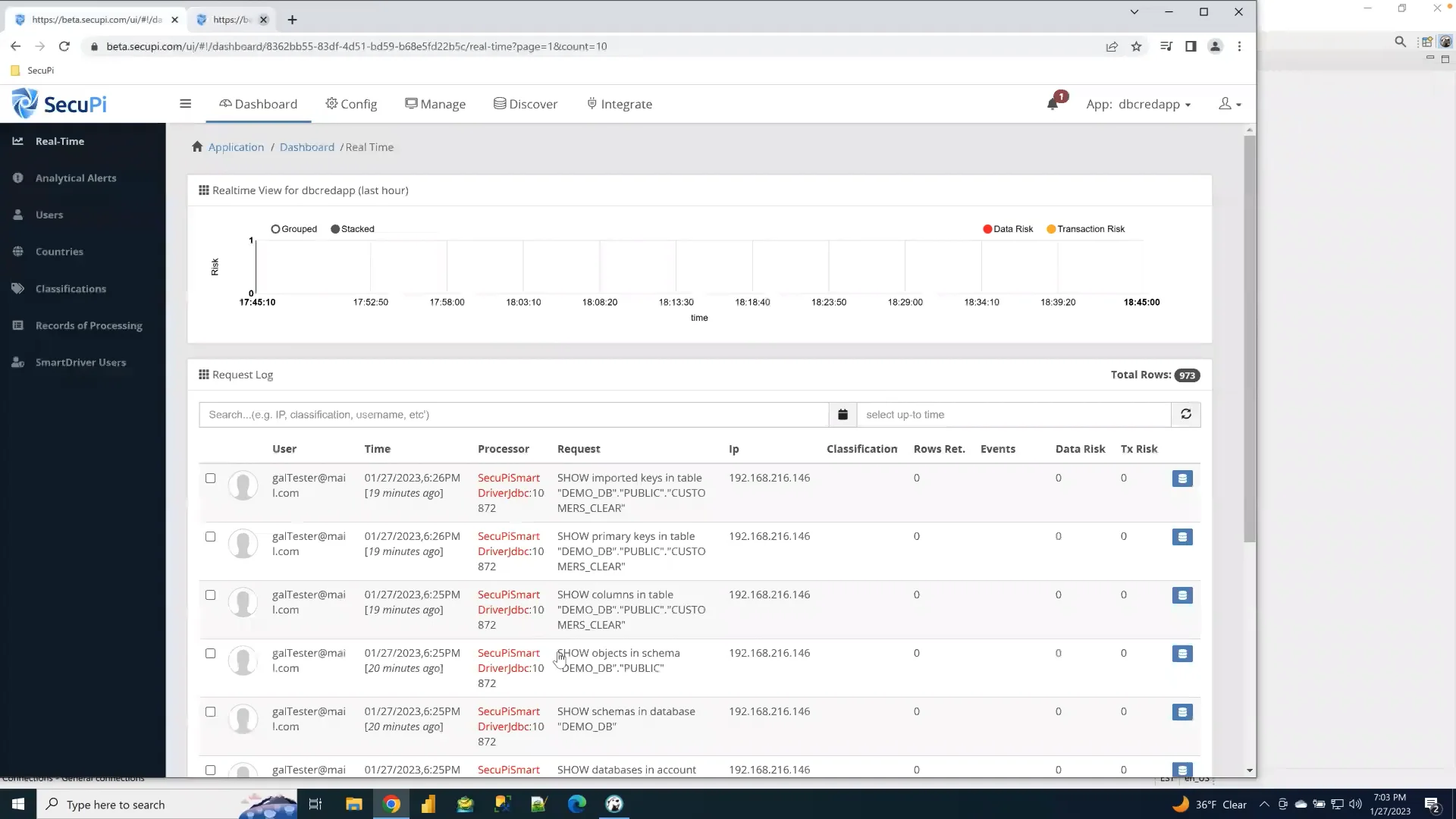Check the first Request Log row checkbox
The height and width of the screenshot is (819, 1456).
pyautogui.click(x=210, y=478)
